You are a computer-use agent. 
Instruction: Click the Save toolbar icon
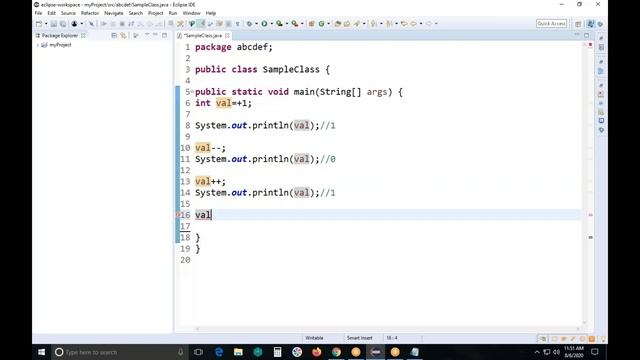coord(53,24)
